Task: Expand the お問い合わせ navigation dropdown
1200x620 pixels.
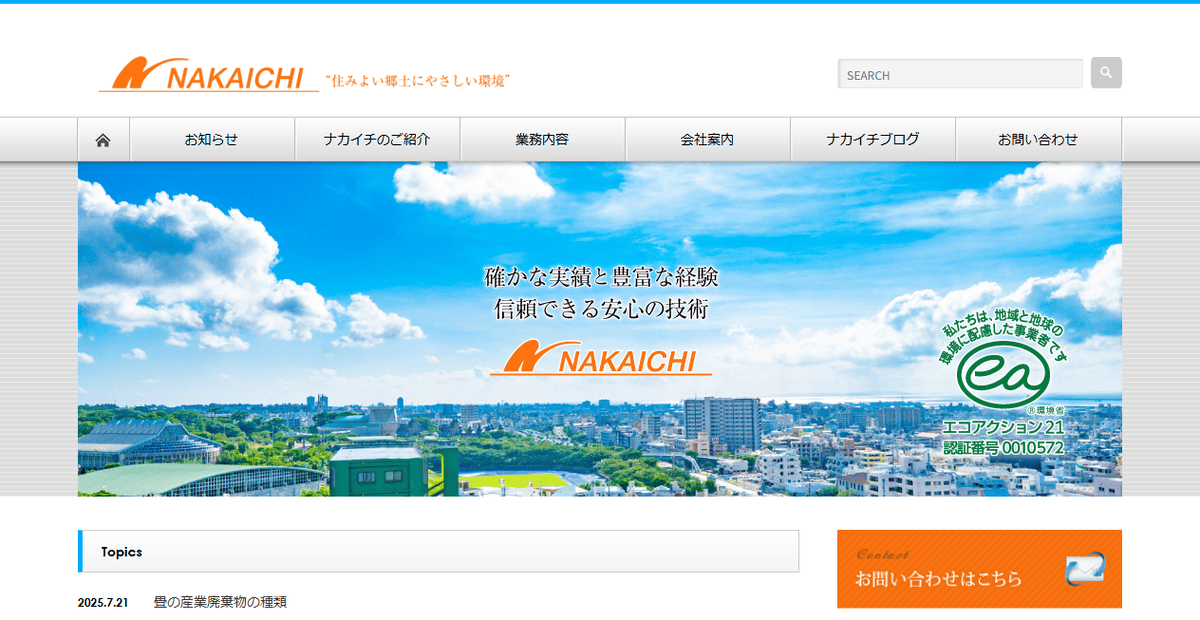Action: (1038, 139)
